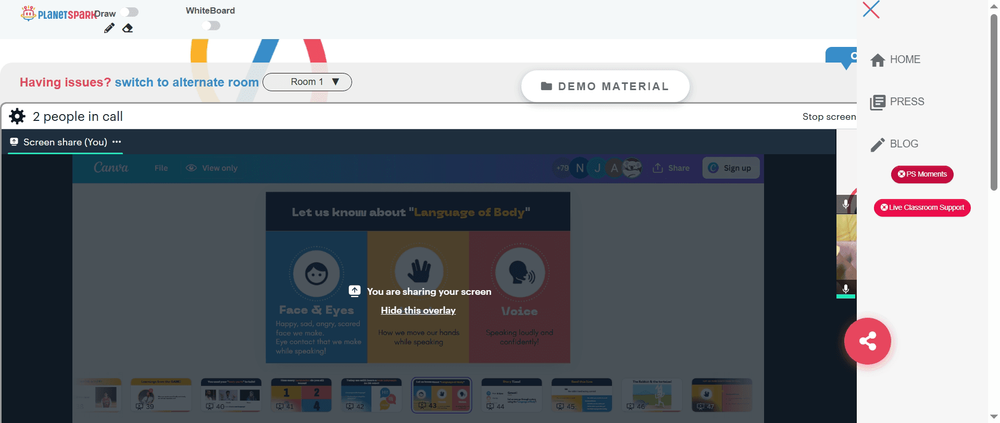Screen dimensions: 1000x423
Task: Click switch to alternate room link
Action: pos(187,82)
